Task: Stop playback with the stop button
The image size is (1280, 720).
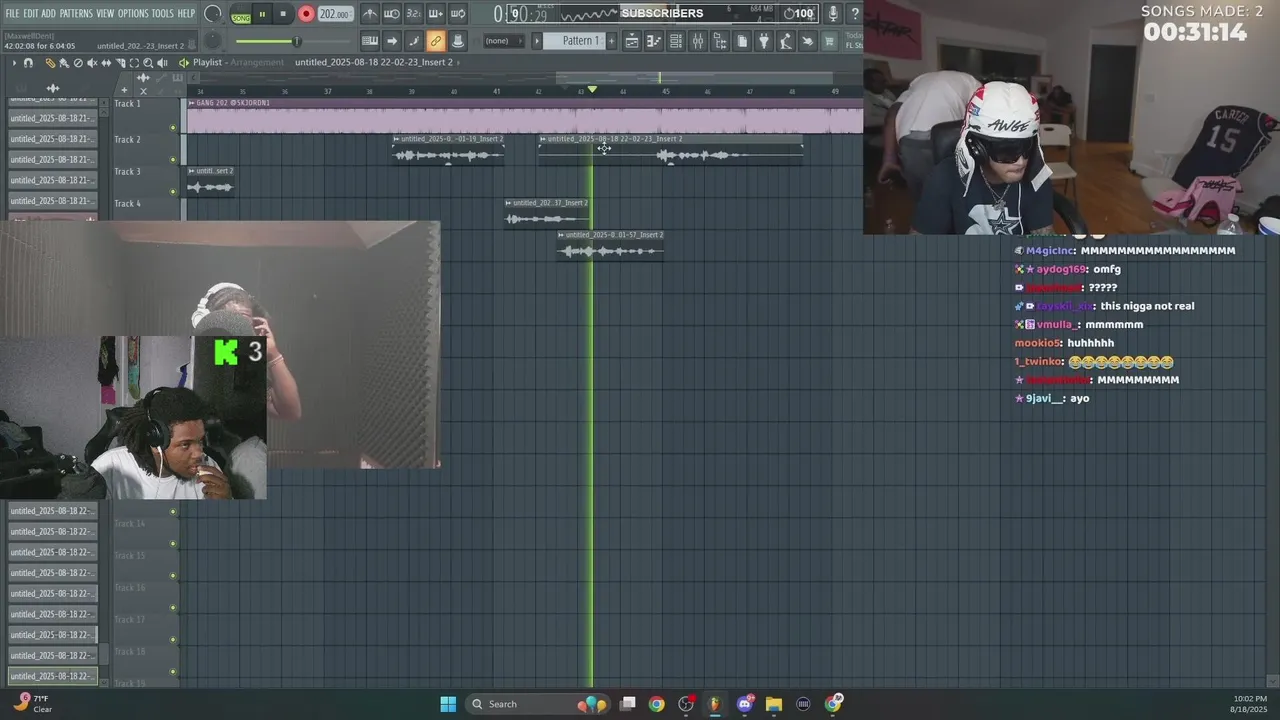Action: [x=283, y=14]
